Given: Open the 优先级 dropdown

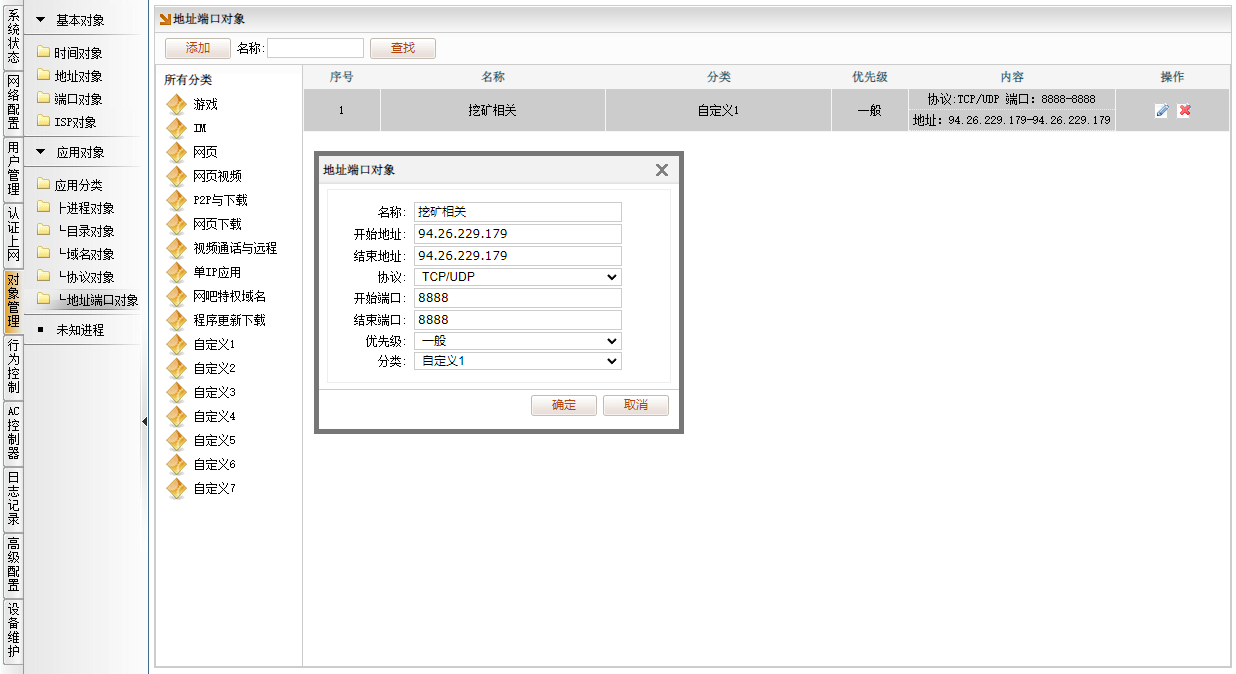Looking at the screenshot, I should 517,341.
